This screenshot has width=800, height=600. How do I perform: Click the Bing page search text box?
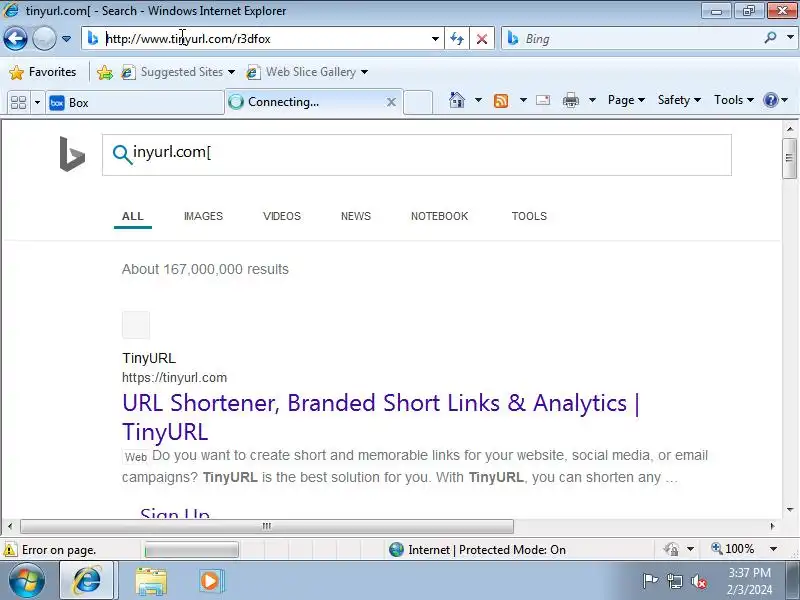(416, 155)
